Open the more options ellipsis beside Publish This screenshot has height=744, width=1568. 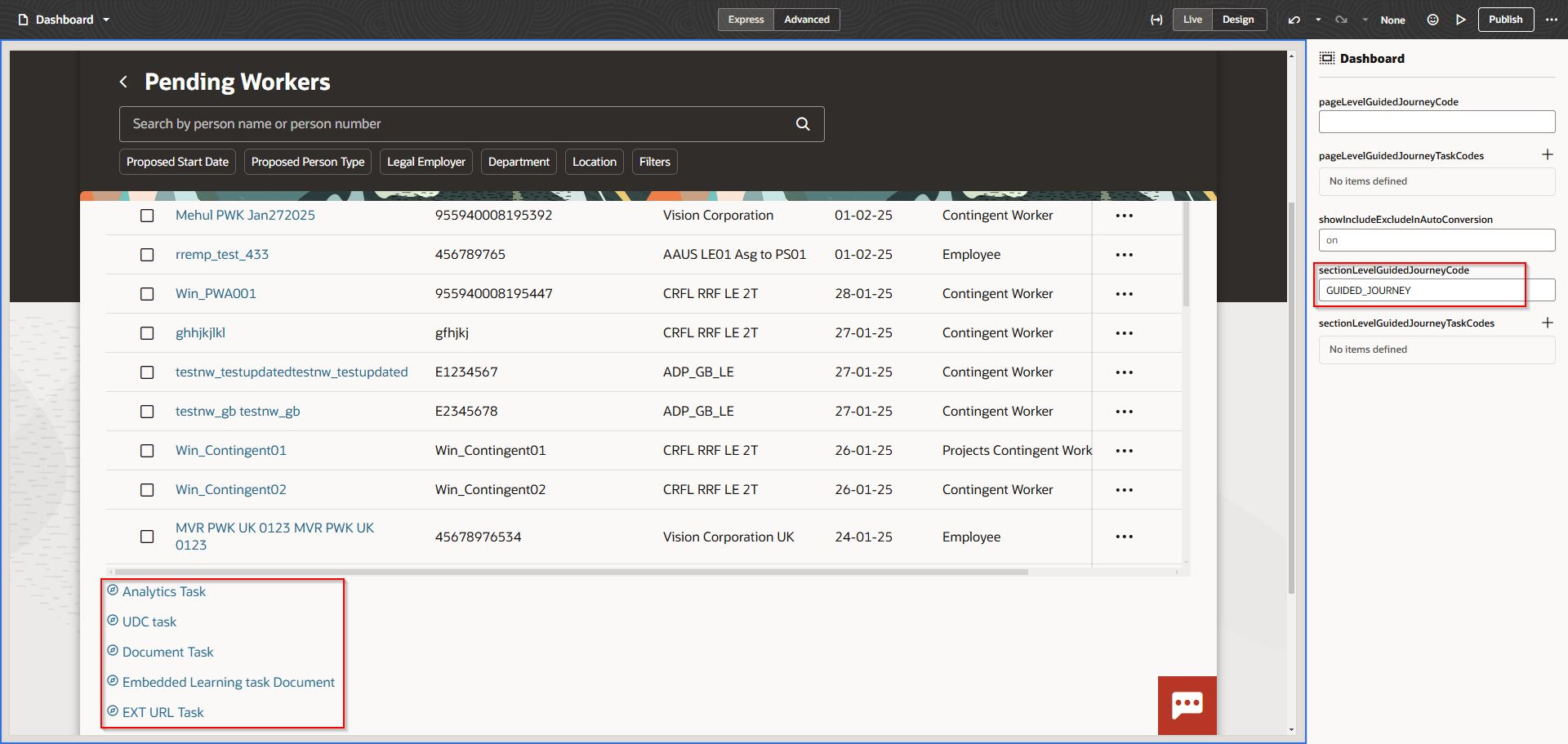[1552, 20]
